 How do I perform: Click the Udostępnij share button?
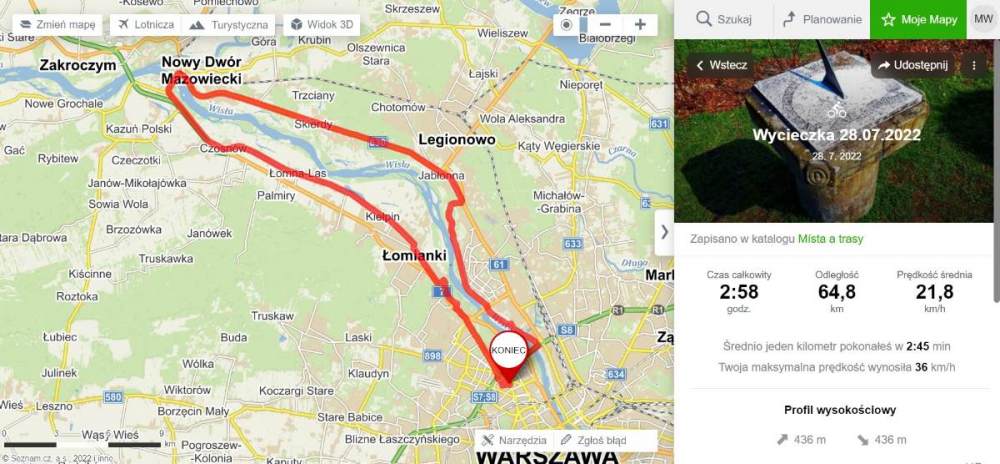(913, 66)
